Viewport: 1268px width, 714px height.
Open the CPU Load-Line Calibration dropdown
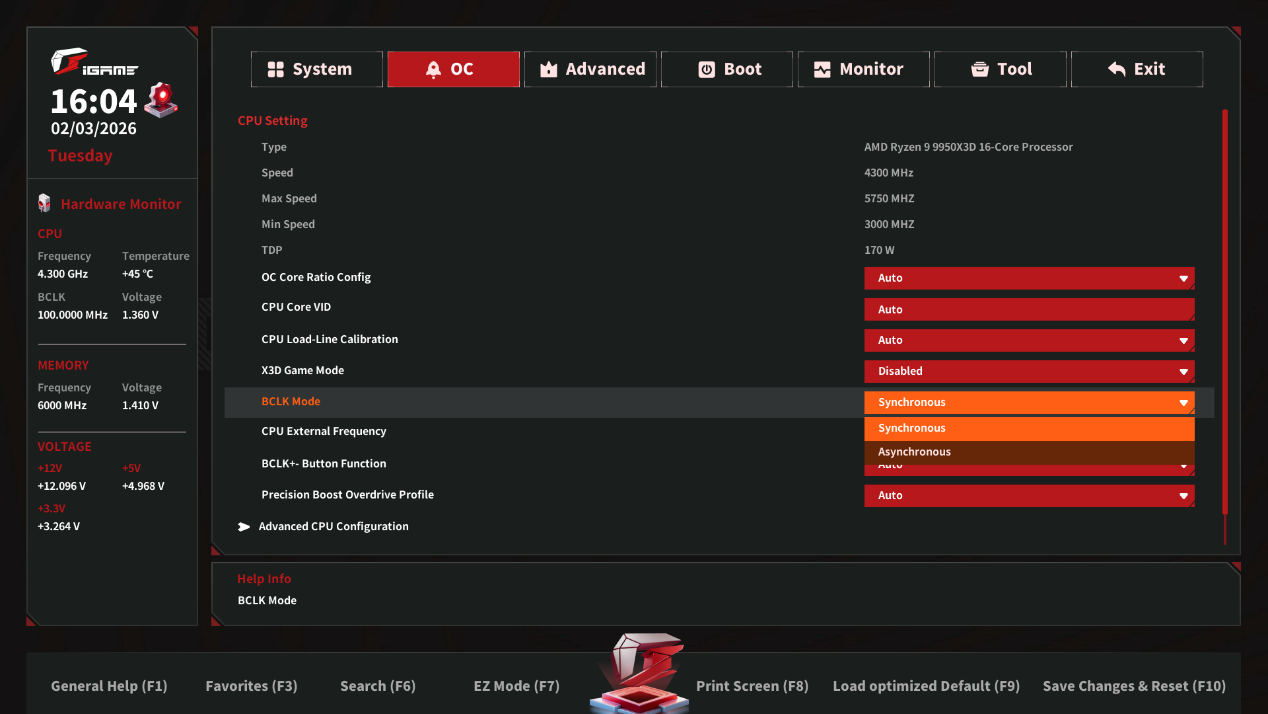(1029, 340)
